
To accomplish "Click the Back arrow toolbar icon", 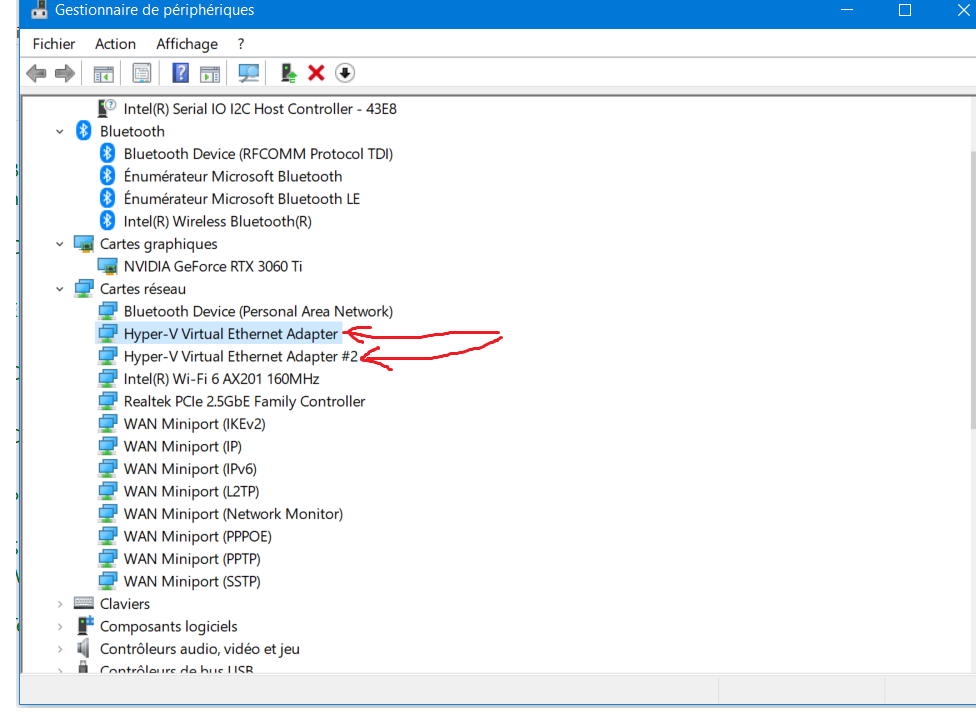I will tap(36, 73).
